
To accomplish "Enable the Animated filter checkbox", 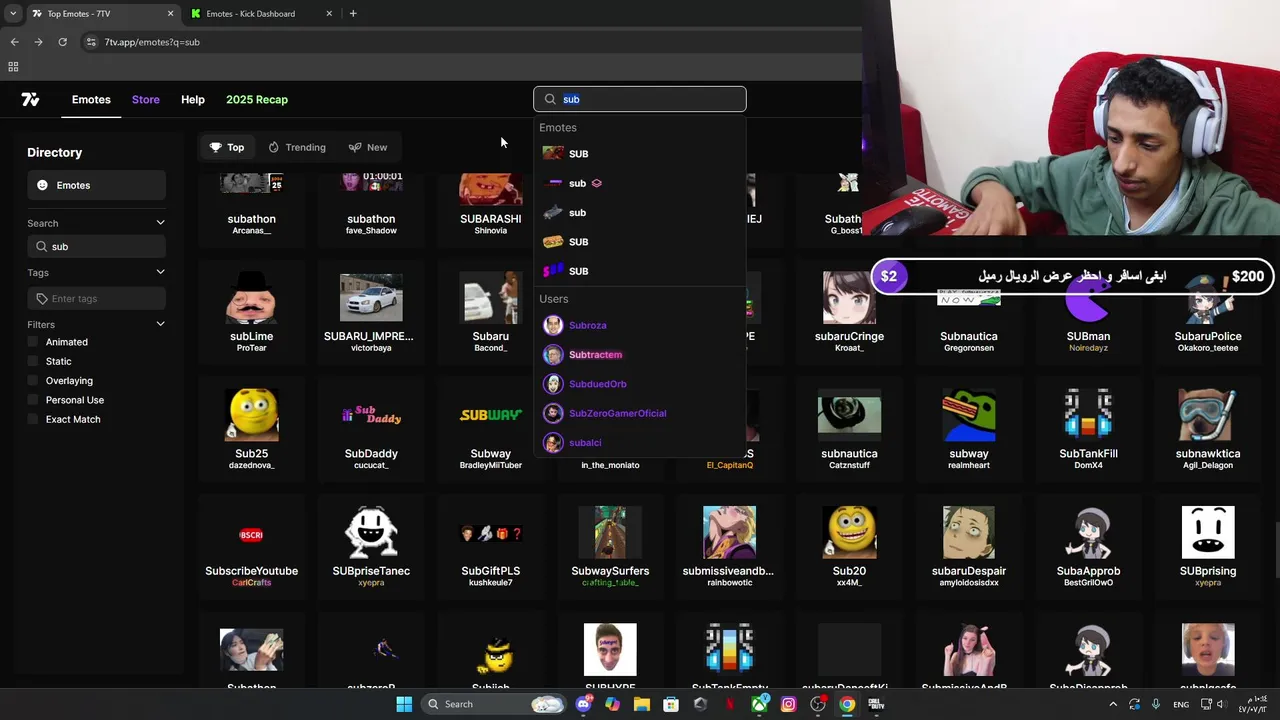I will tap(33, 342).
